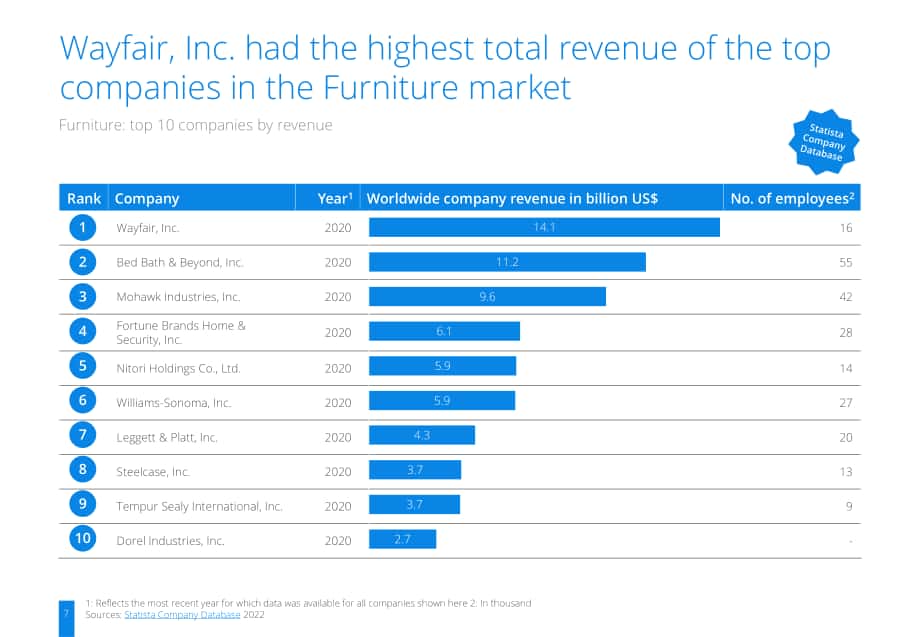Viewport: 920px width, 637px height.
Task: Click the subtitle Furniture: top 10 companies by revenue
Action: pos(196,126)
